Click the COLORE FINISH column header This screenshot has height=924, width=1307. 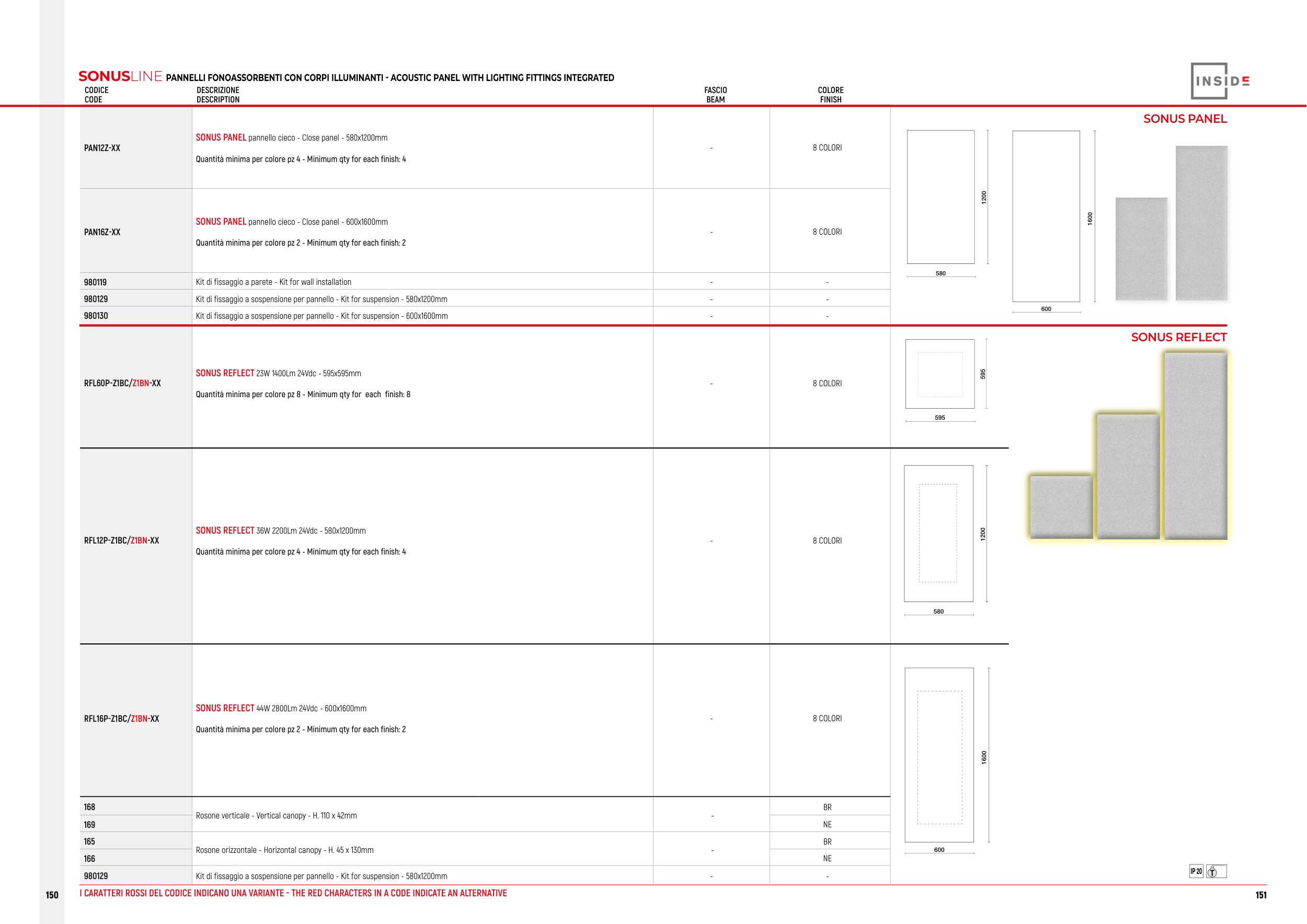831,95
